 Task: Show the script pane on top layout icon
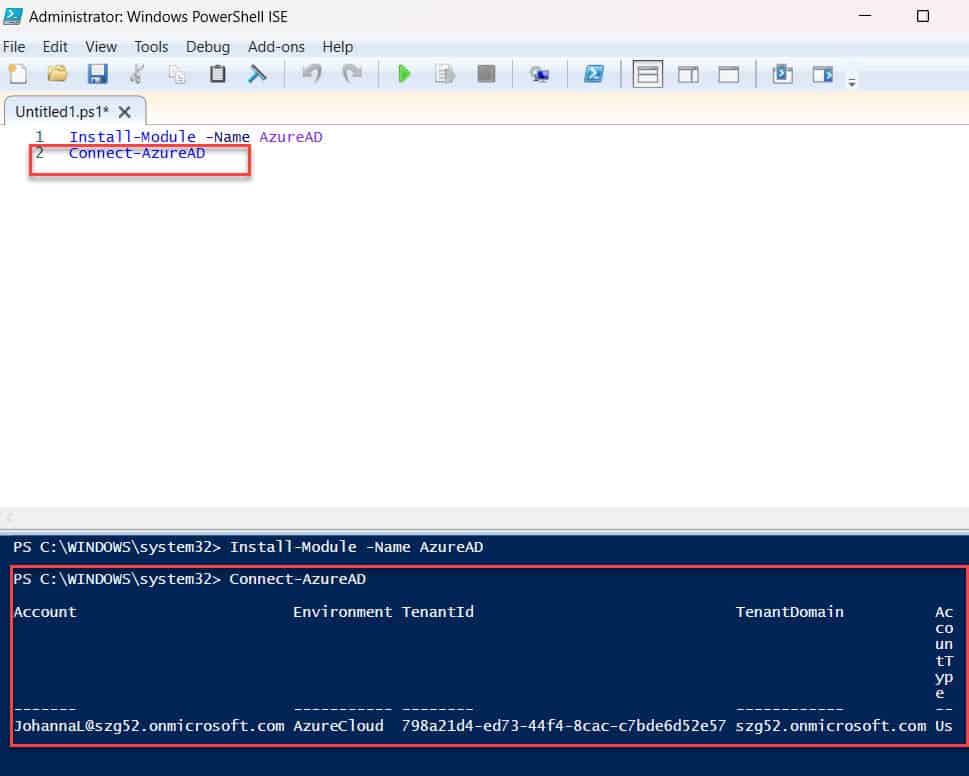tap(648, 74)
